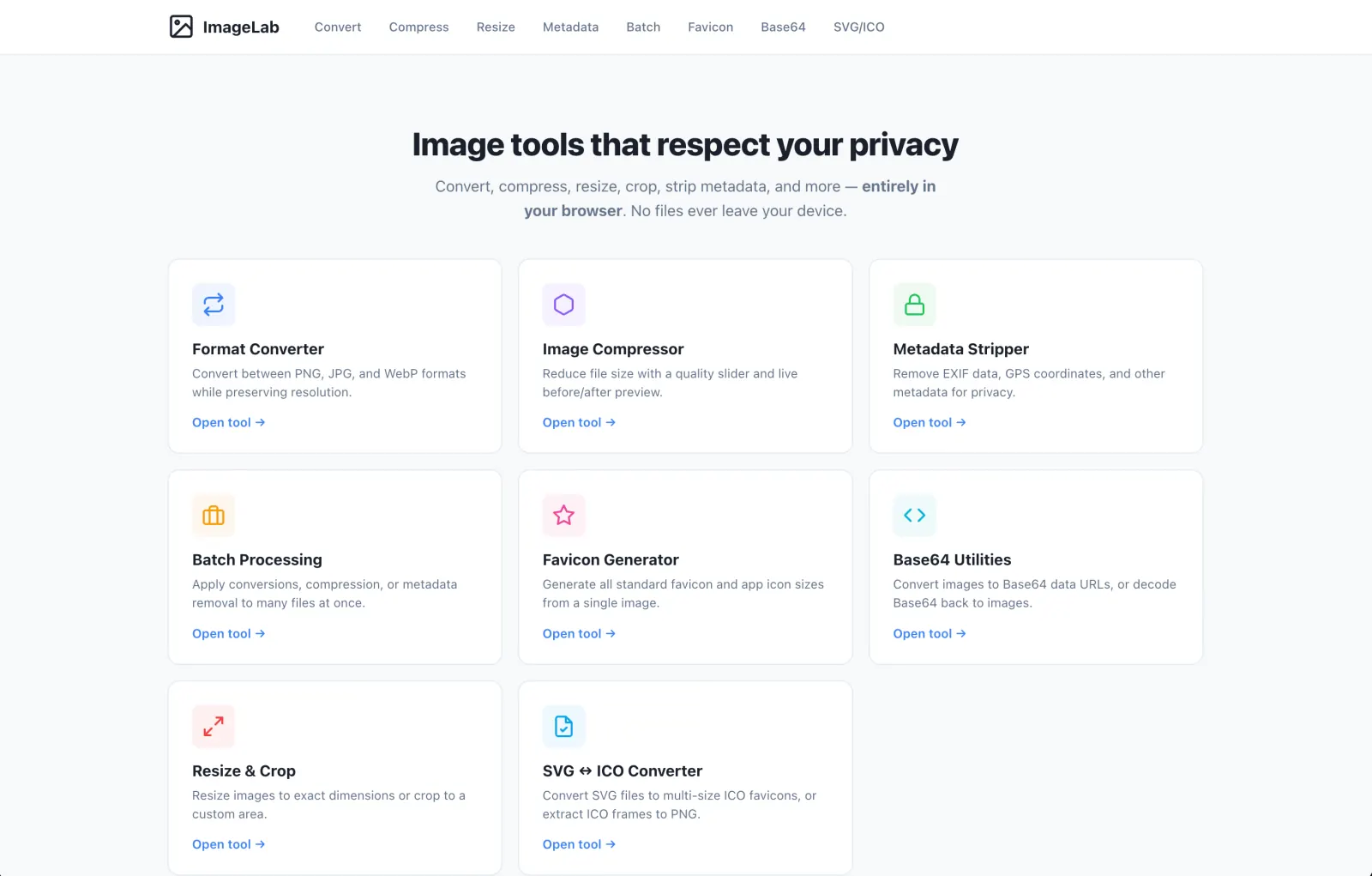This screenshot has height=876, width=1372.
Task: Click the 'Reduce file size with a quality slider' description
Action: pos(671,383)
